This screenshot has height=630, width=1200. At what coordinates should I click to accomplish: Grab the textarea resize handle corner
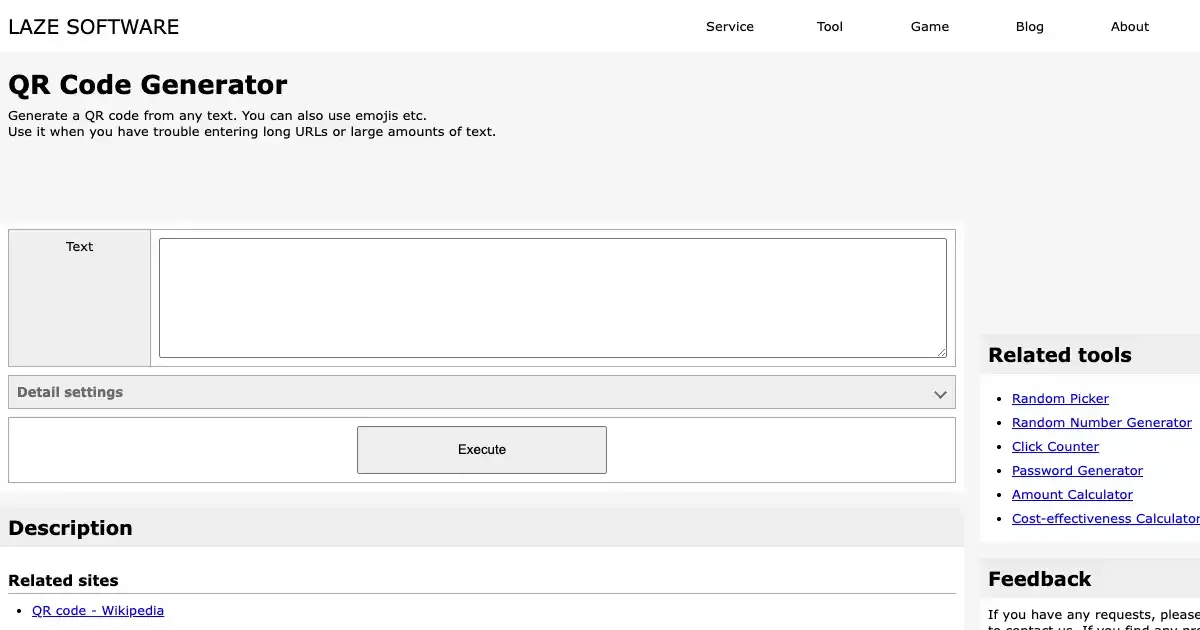[x=941, y=352]
